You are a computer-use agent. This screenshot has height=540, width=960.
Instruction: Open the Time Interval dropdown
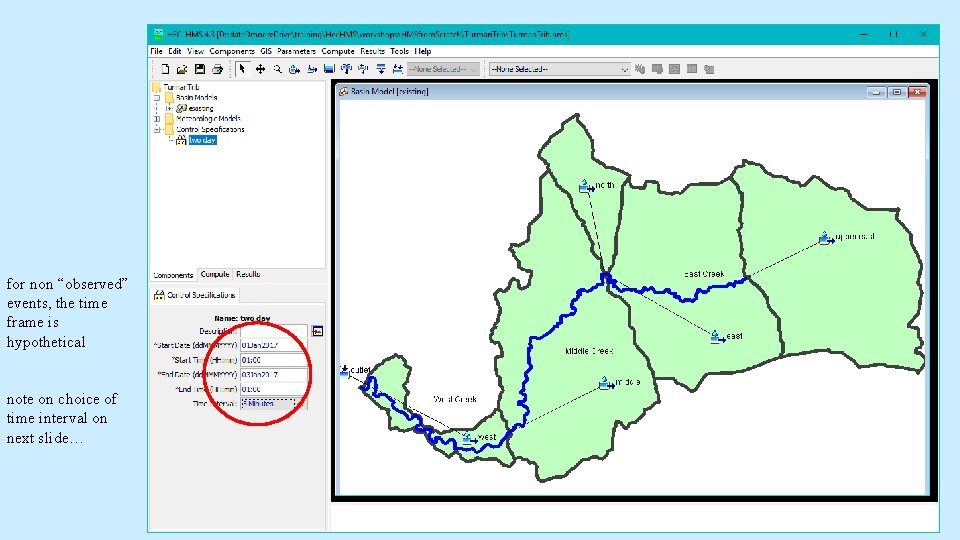coord(272,403)
